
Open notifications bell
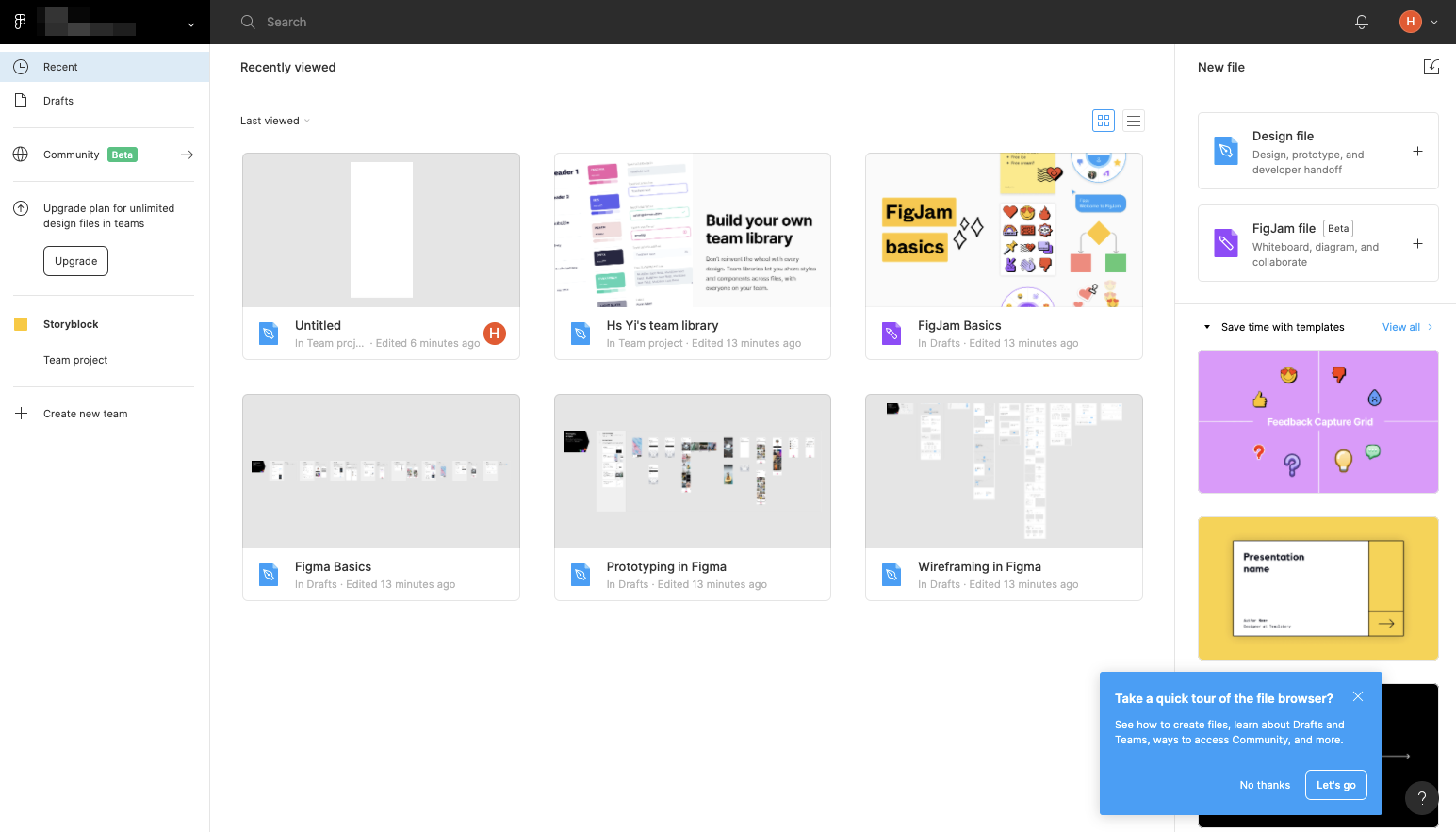1362,22
